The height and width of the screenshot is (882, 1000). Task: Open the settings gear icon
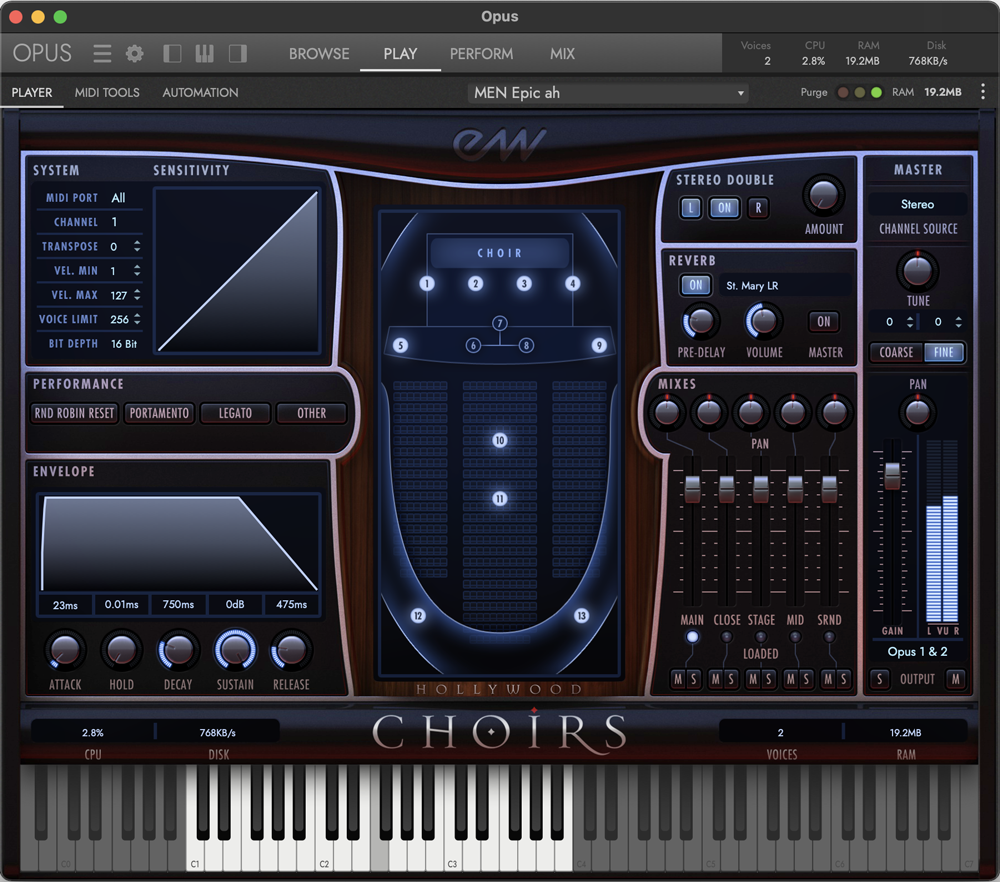click(134, 53)
